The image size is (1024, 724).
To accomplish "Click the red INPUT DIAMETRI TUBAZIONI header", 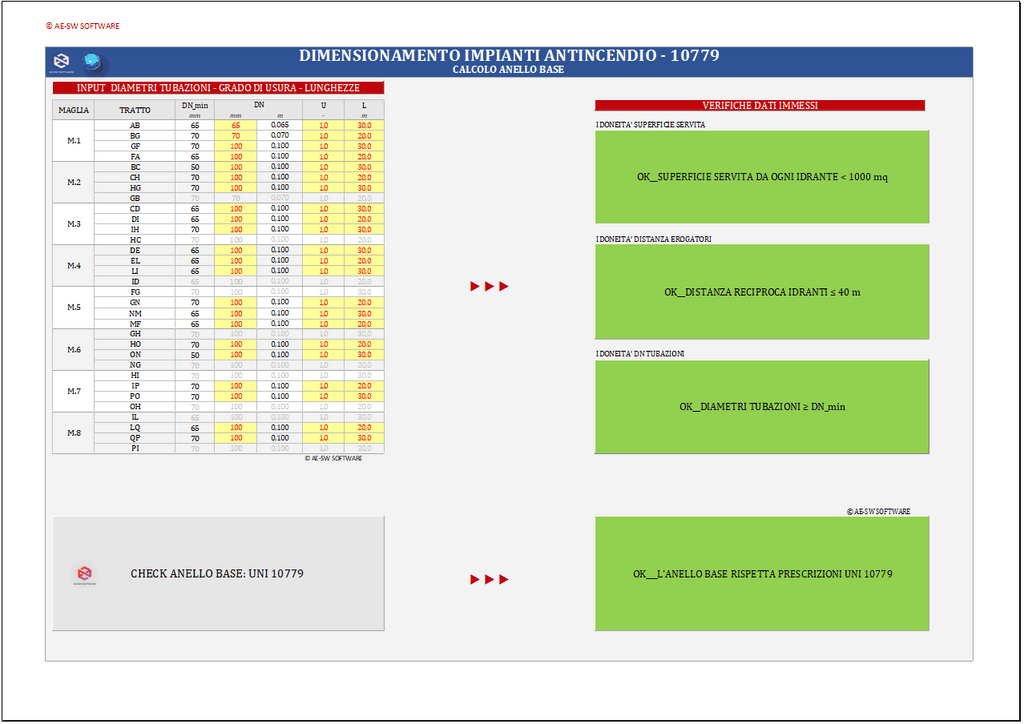I will tap(218, 89).
